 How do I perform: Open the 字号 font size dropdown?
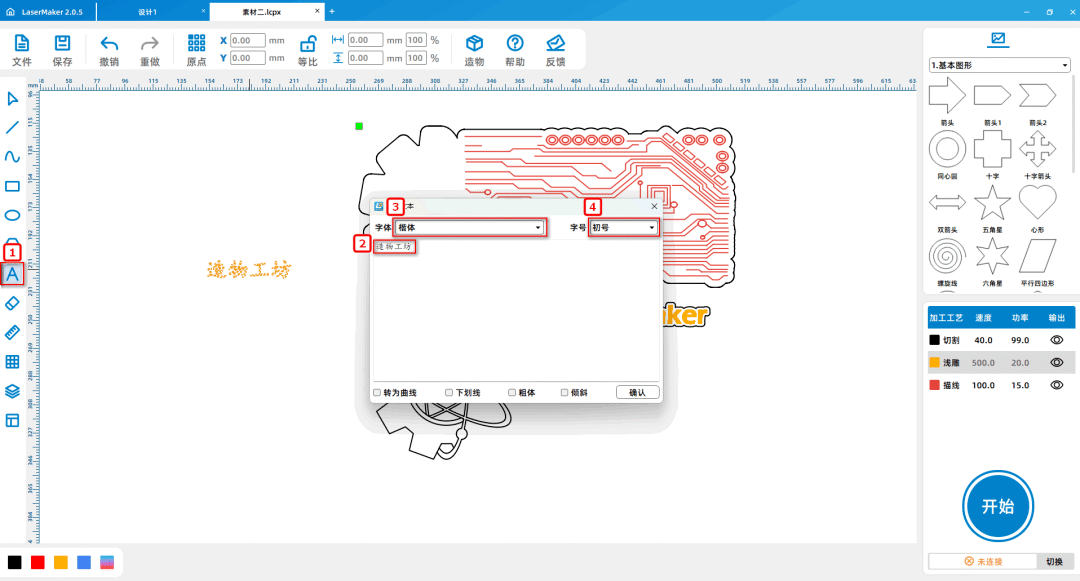(x=624, y=228)
